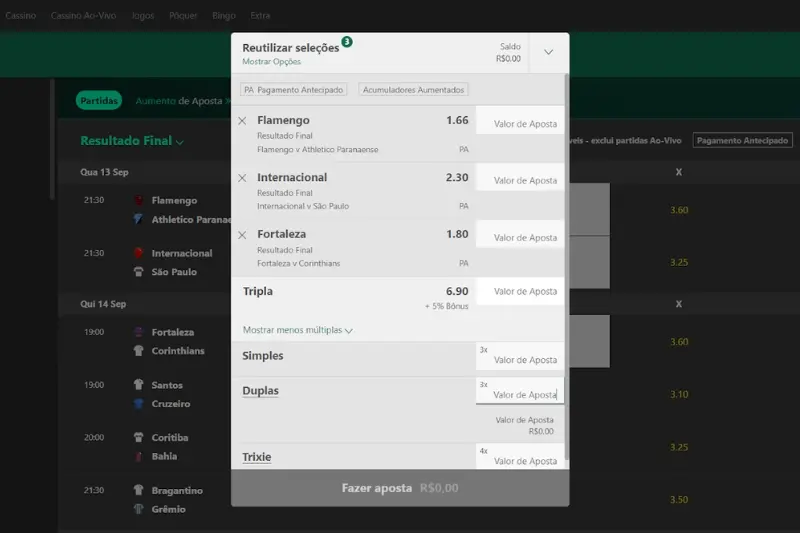Click the Qui 14 Sep date header
Screen dimensions: 800x533
[103, 304]
